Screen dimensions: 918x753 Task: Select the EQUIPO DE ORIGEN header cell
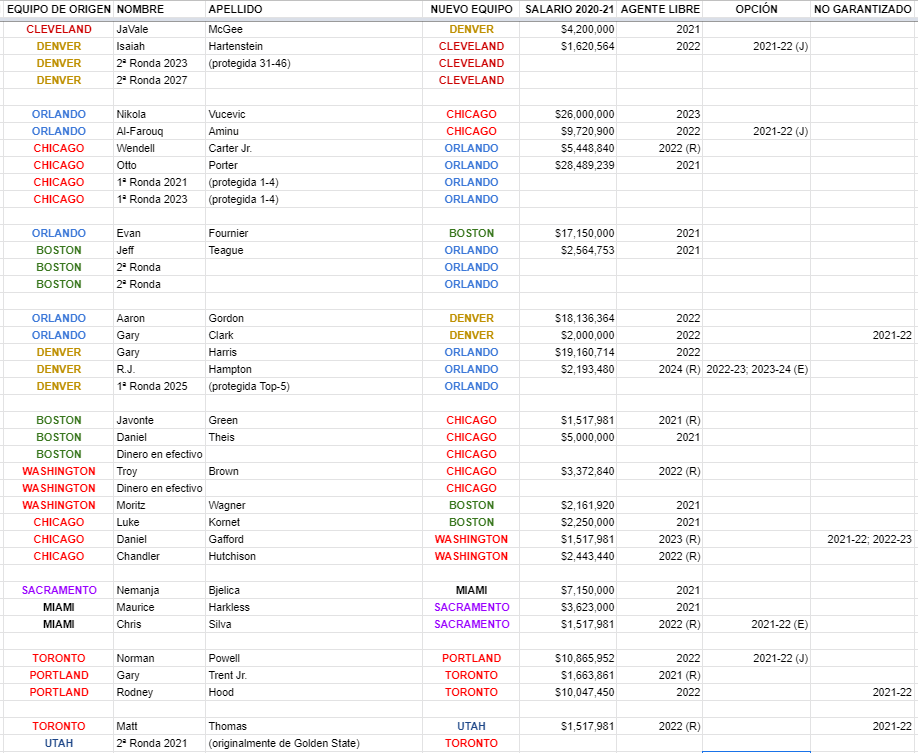[x=59, y=9]
